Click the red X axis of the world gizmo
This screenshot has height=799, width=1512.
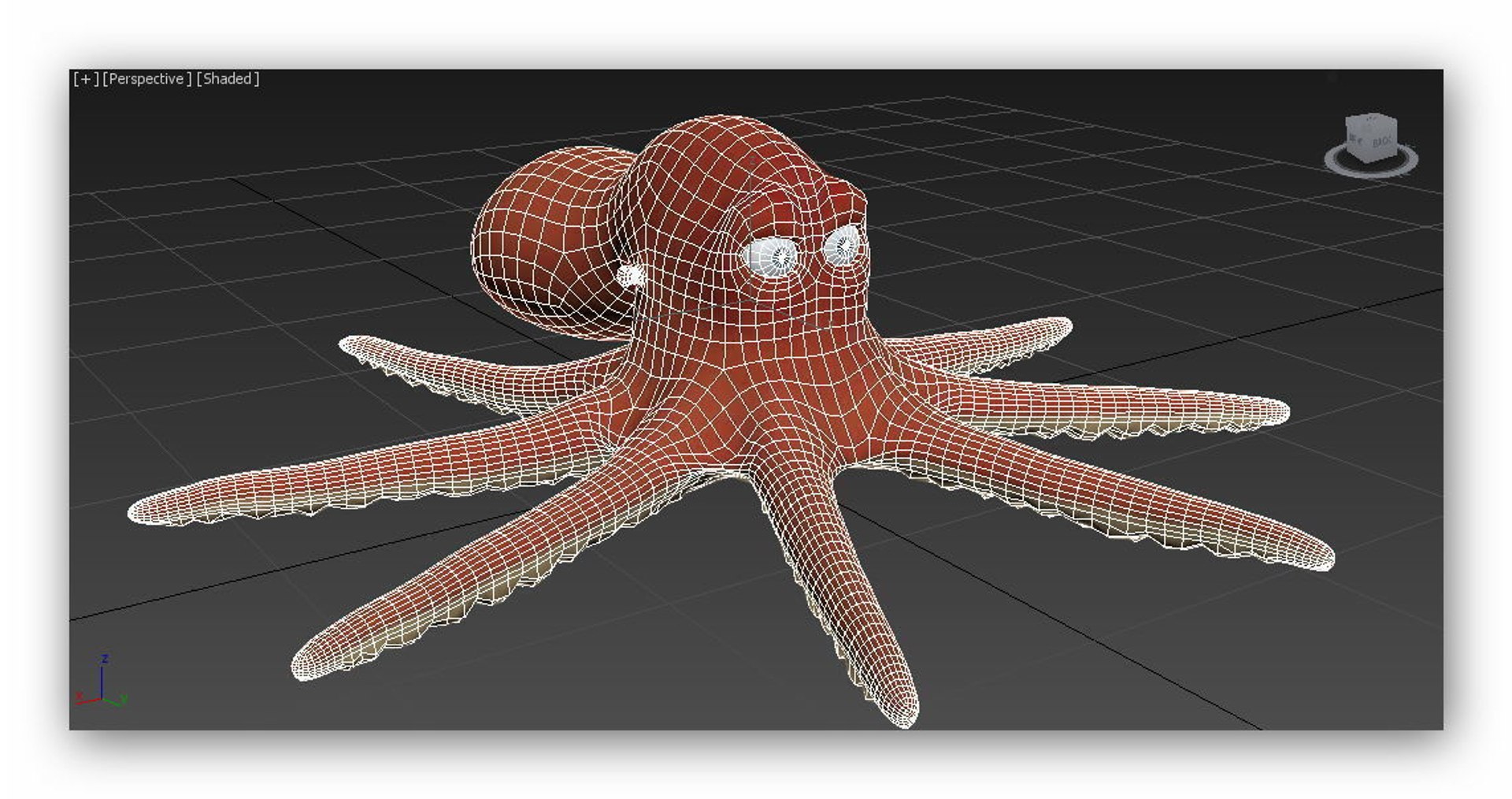[x=87, y=699]
